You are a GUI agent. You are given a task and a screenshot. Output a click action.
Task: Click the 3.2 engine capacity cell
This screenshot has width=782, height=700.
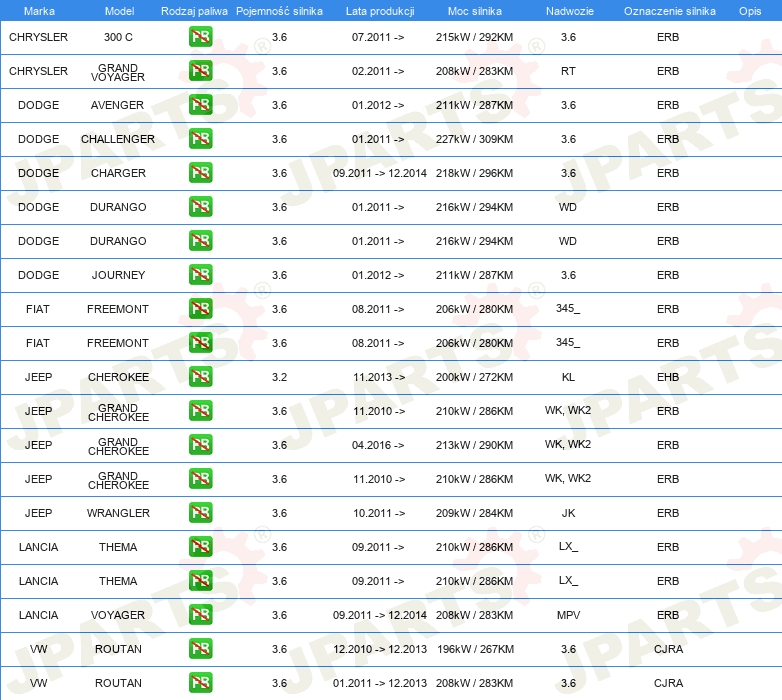(279, 377)
